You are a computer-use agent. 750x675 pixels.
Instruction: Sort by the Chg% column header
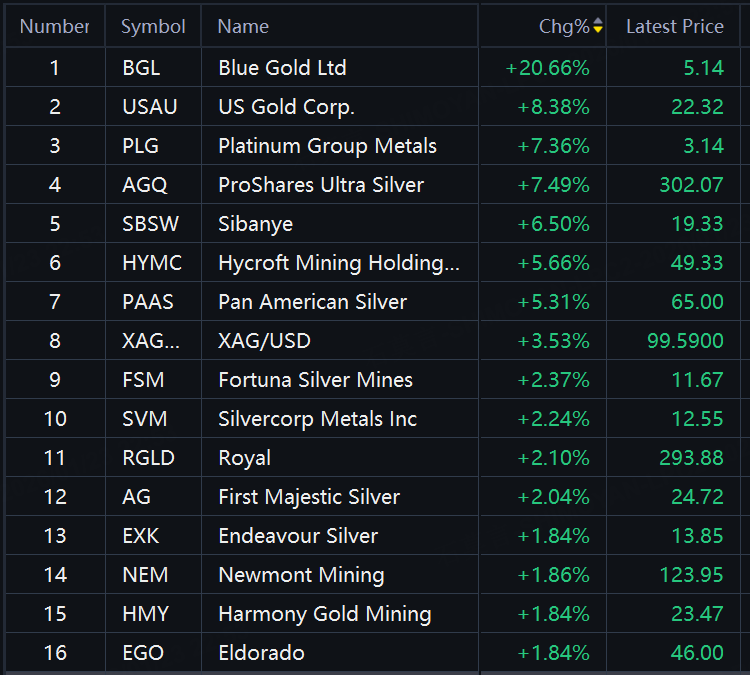[x=564, y=27]
